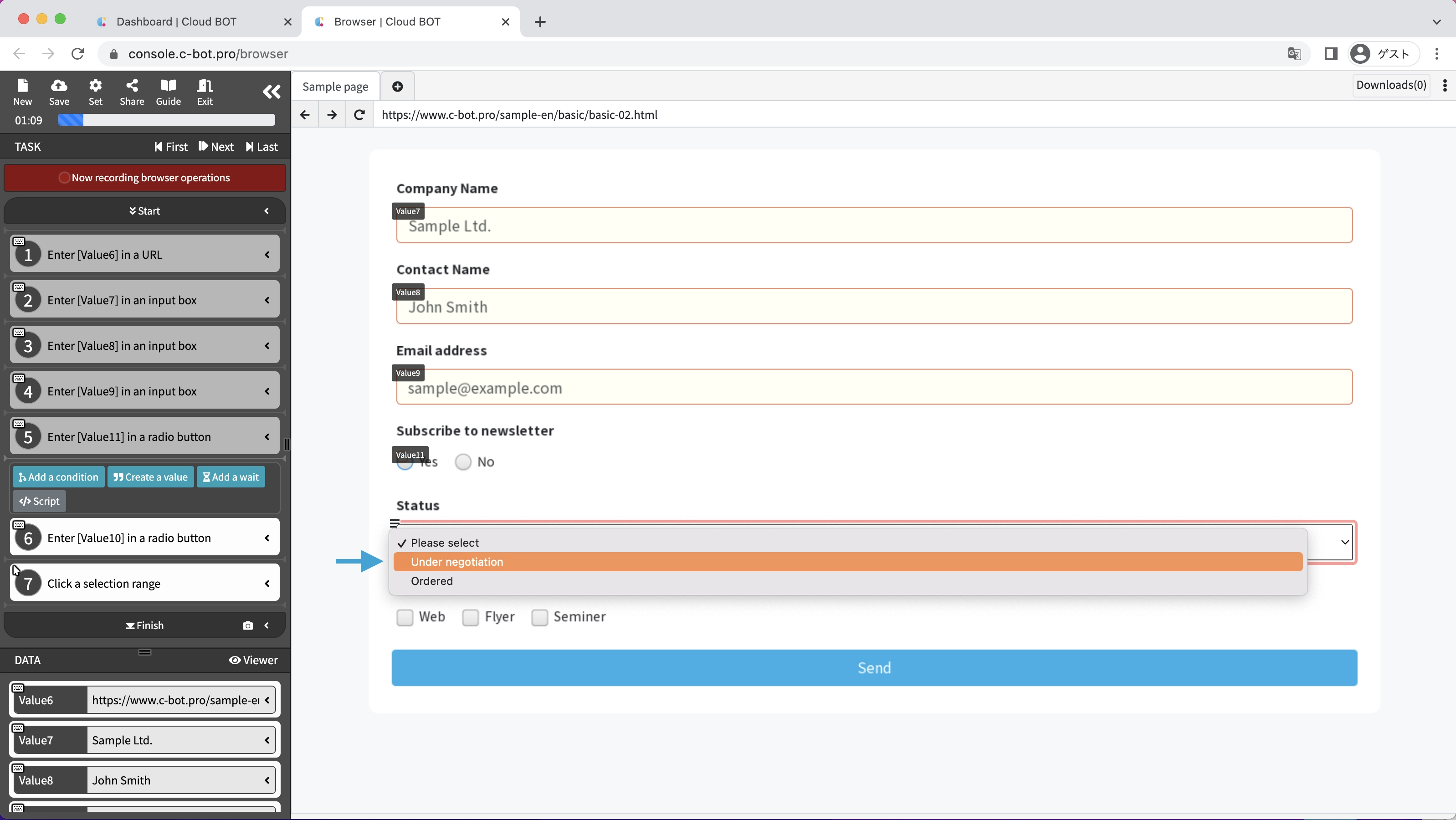The width and height of the screenshot is (1456, 820).
Task: Click the recording time progress bar
Action: click(166, 120)
